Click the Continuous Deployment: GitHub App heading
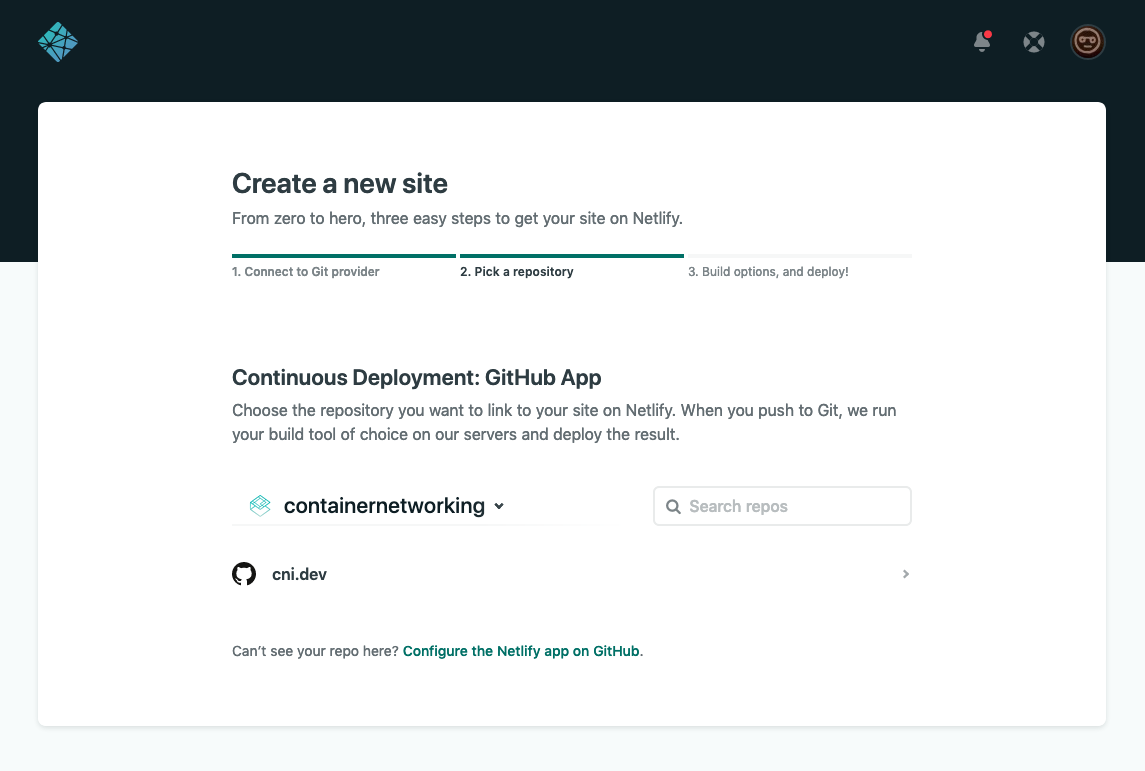Image resolution: width=1145 pixels, height=771 pixels. point(416,377)
